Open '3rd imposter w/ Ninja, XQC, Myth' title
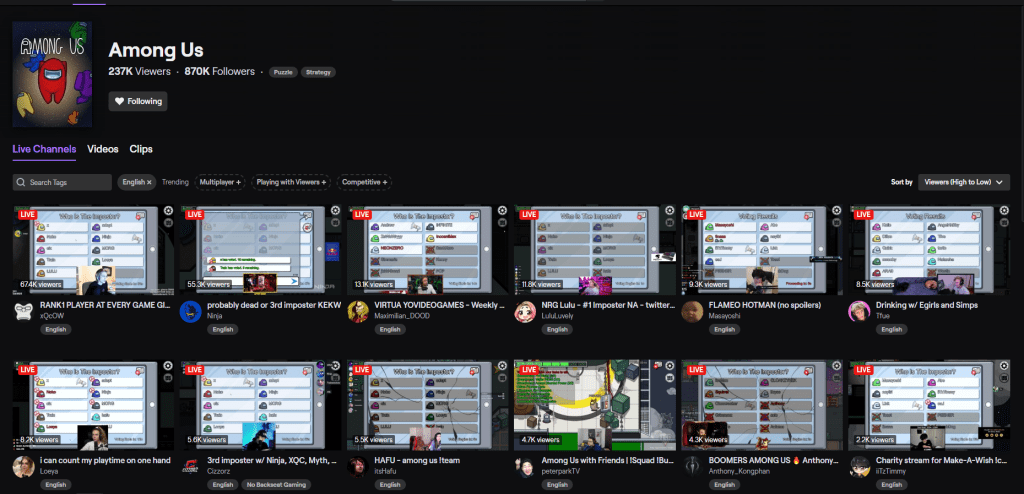 pyautogui.click(x=272, y=461)
